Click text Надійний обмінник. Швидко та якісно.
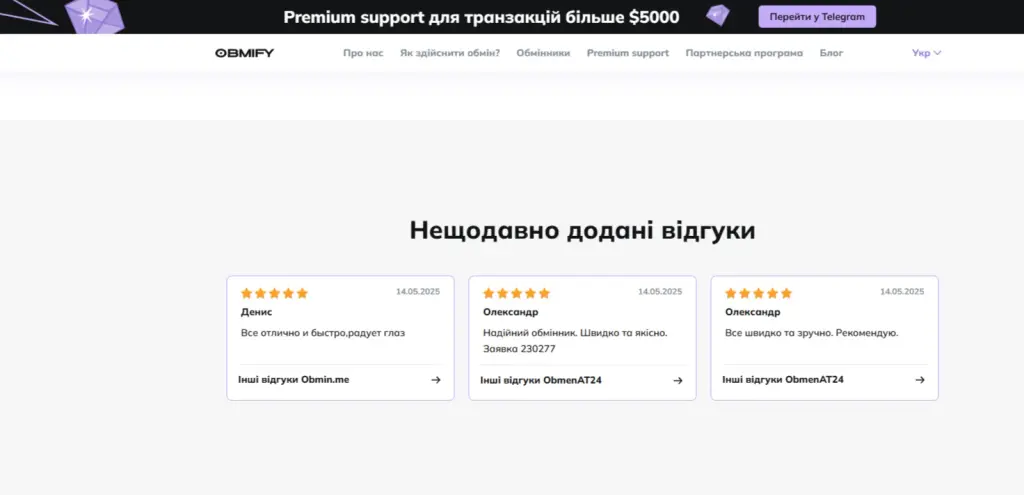Viewport: 1024px width, 495px height. 575,333
